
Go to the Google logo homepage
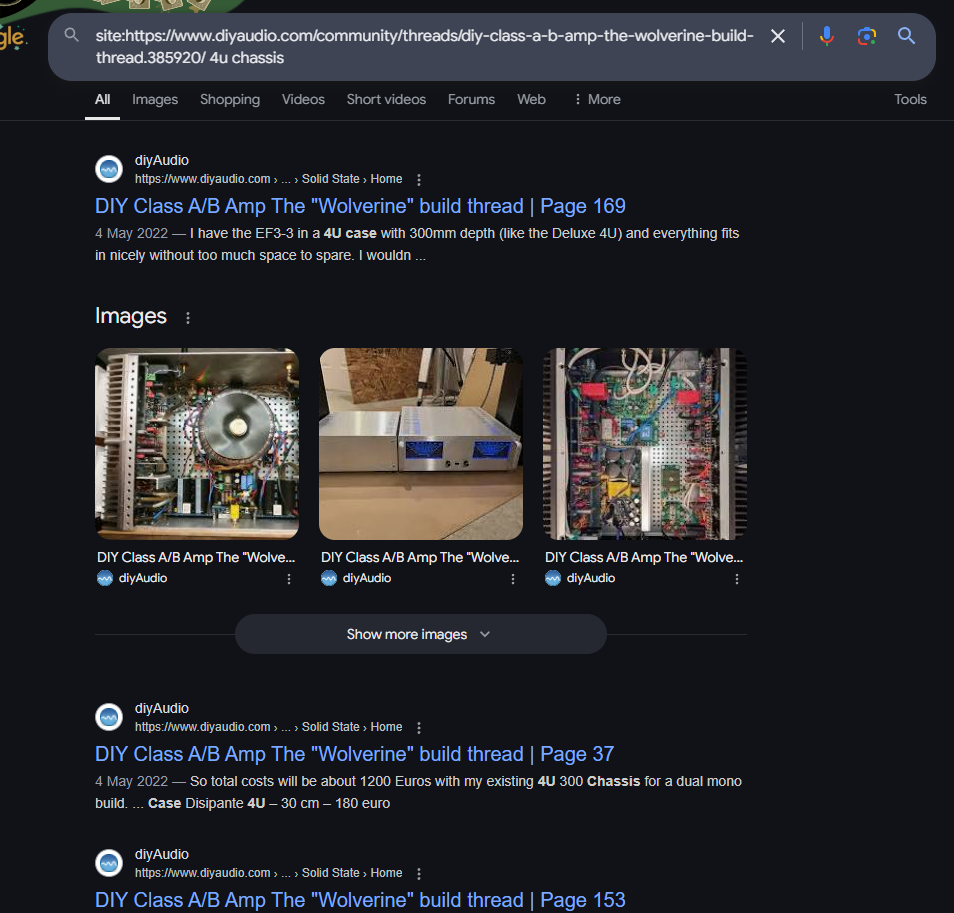(12, 36)
